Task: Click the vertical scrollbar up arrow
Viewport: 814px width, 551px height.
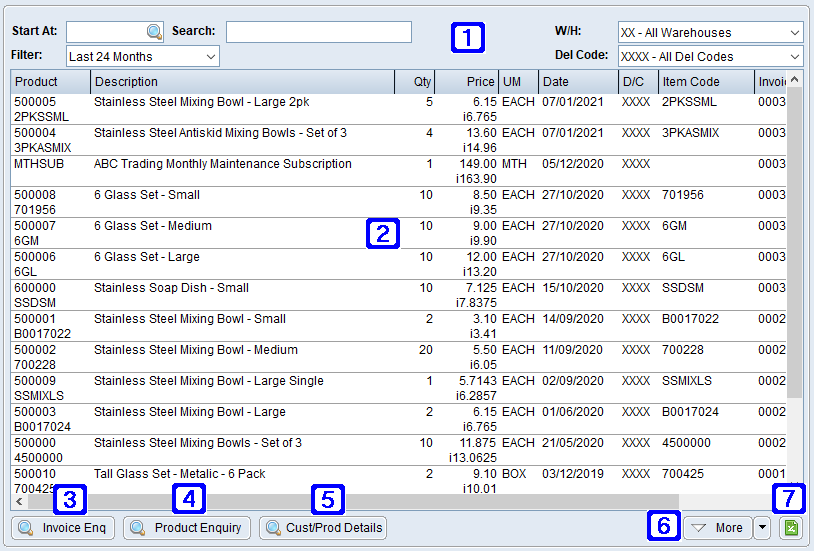Action: tap(794, 79)
